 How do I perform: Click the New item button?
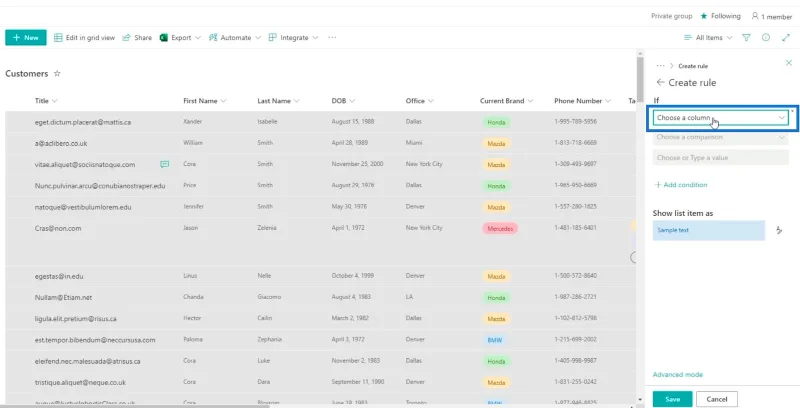click(26, 37)
